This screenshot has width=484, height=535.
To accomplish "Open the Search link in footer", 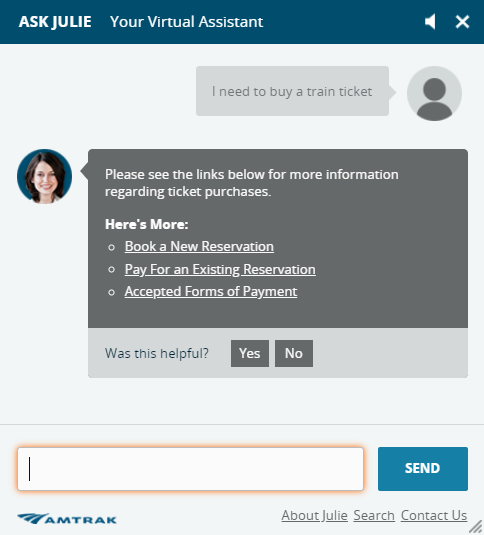I will (x=374, y=515).
